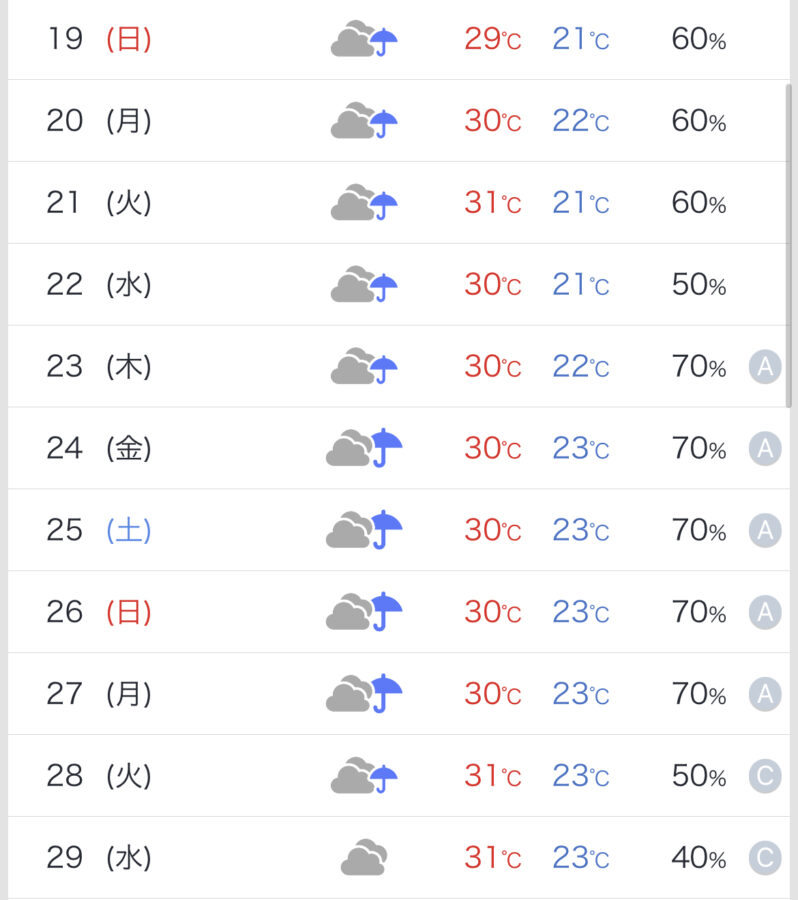
Task: Select the 20 (月) forecast row
Action: (x=398, y=121)
